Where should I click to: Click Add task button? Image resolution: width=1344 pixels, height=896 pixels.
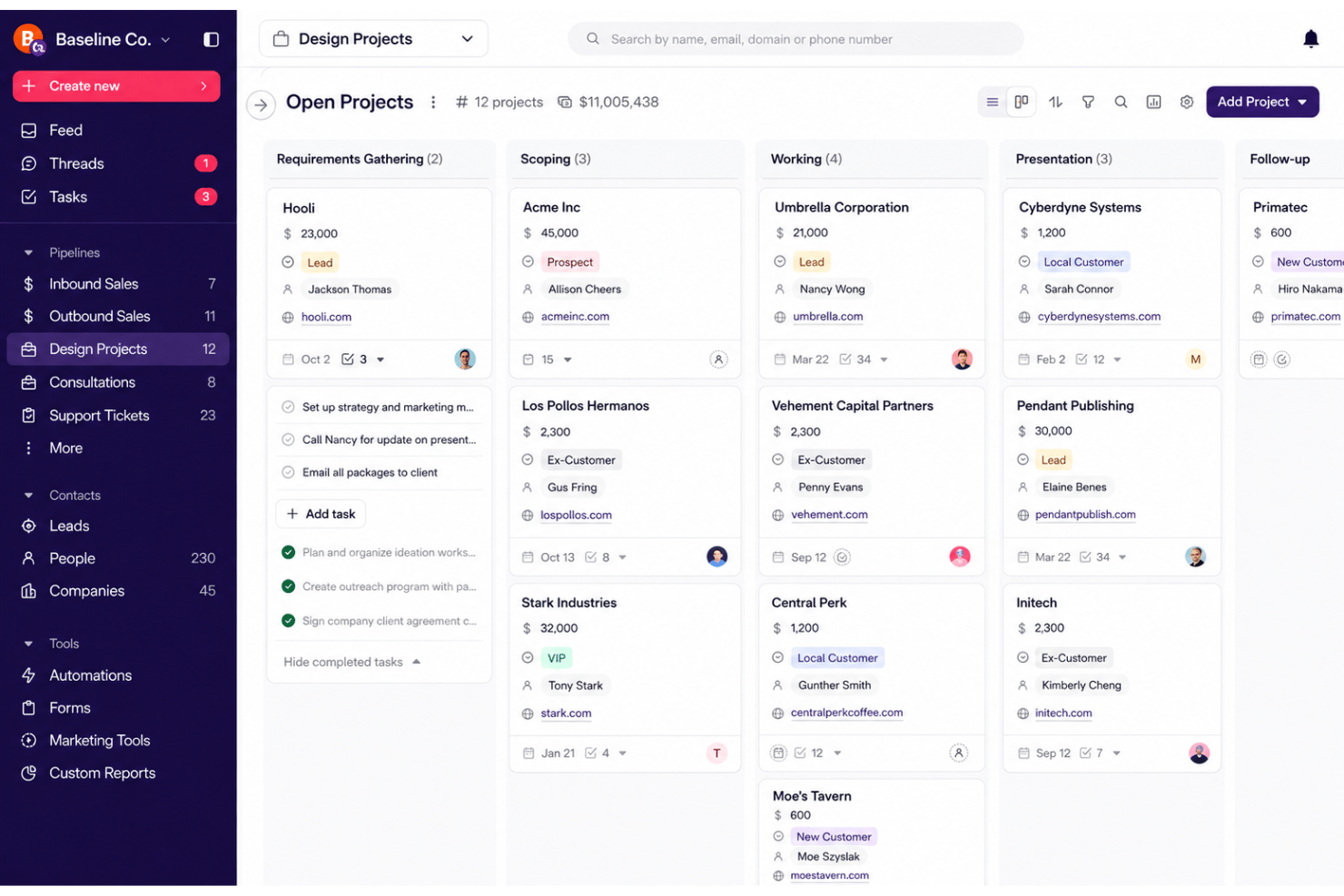(x=321, y=514)
